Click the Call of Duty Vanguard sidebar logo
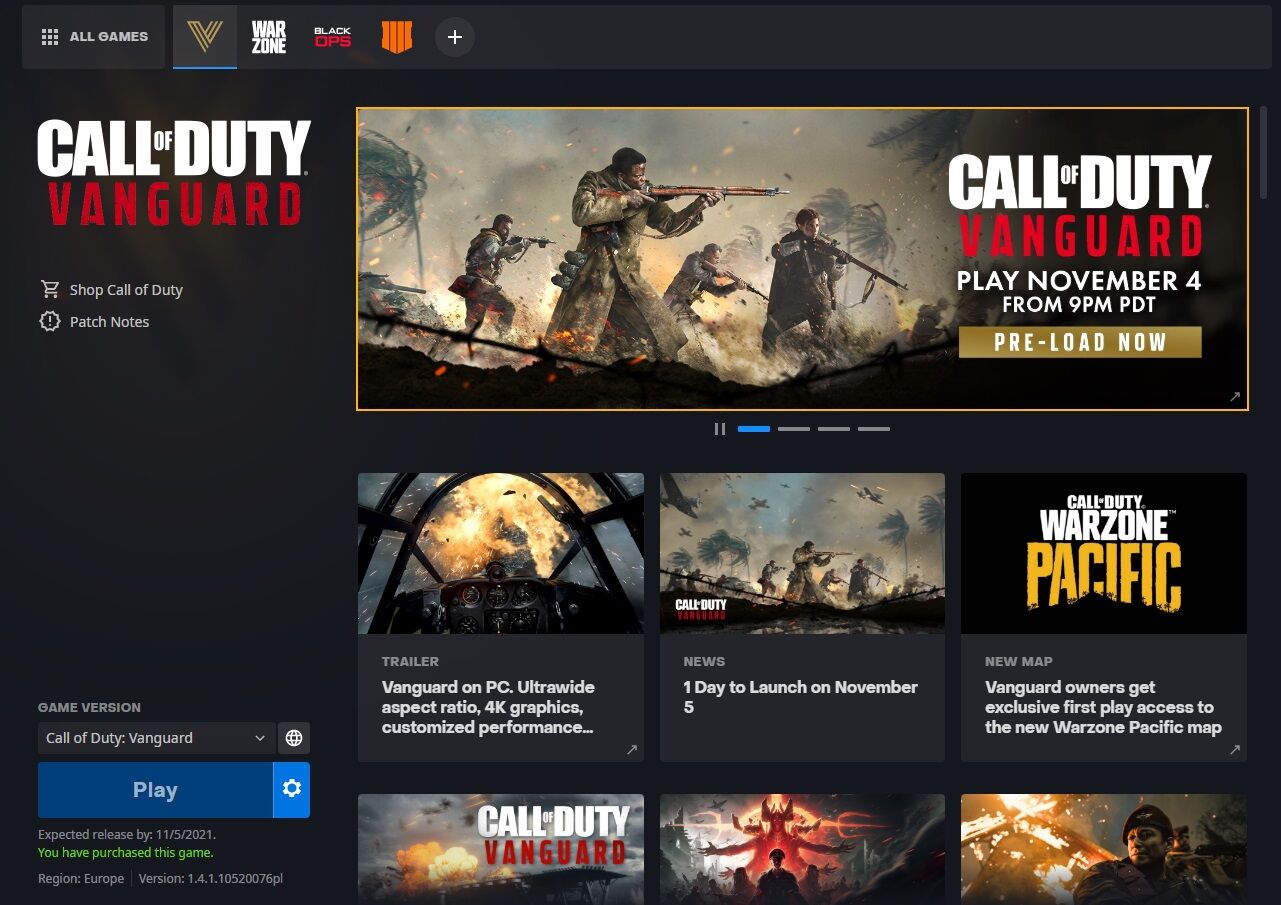The width and height of the screenshot is (1281, 905). (174, 173)
